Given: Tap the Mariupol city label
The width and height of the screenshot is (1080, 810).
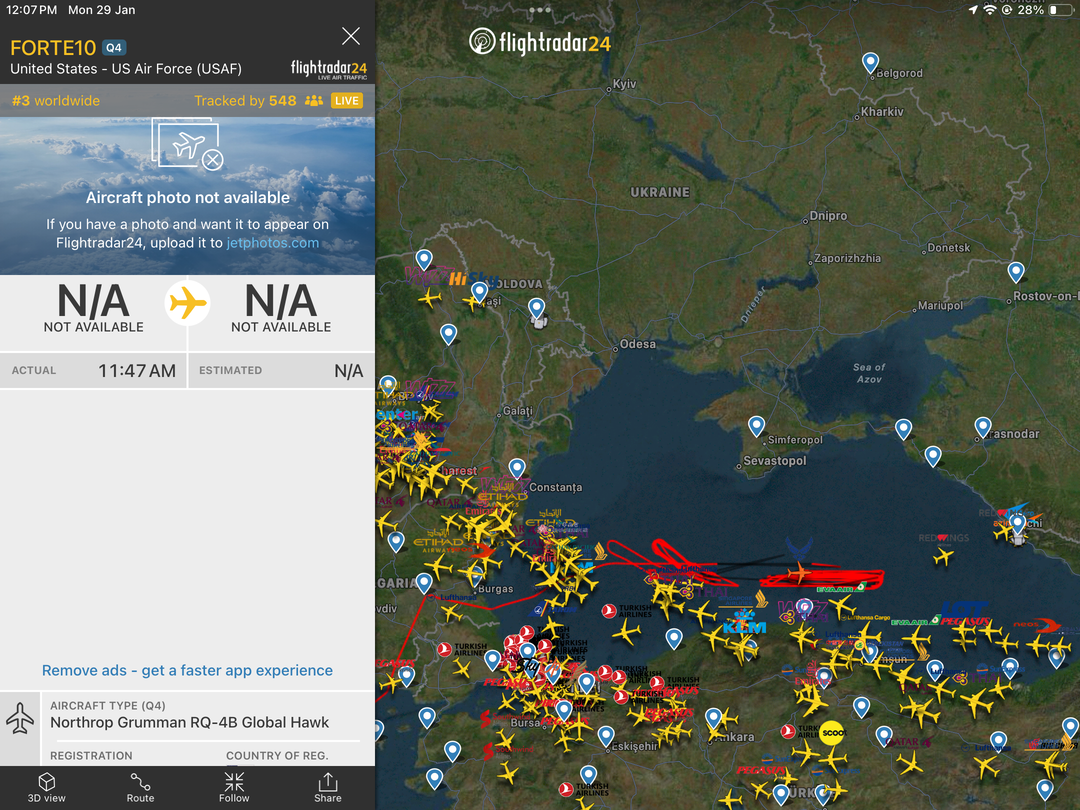Looking at the screenshot, I should point(940,306).
